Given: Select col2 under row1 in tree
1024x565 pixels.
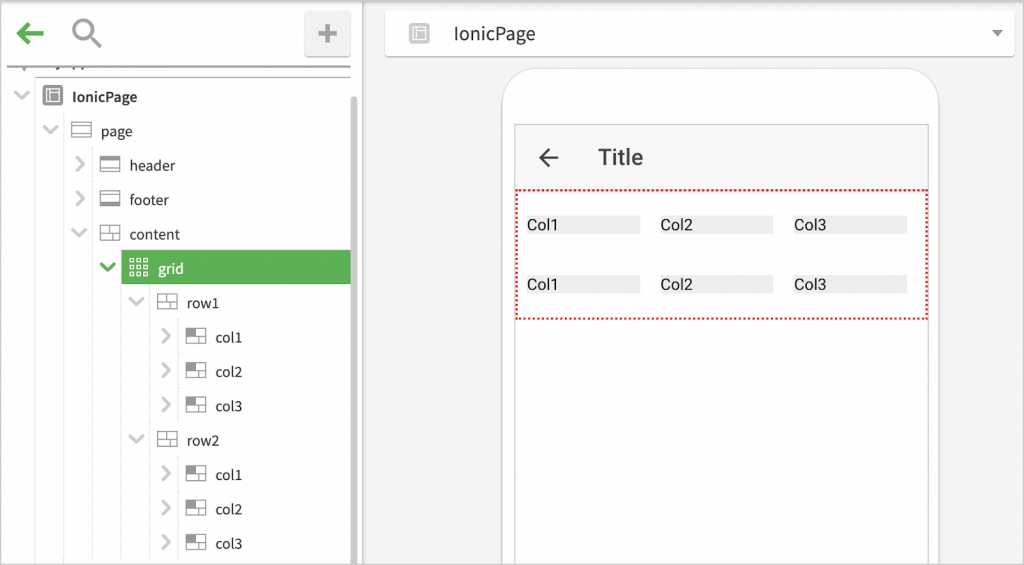Looking at the screenshot, I should (228, 372).
